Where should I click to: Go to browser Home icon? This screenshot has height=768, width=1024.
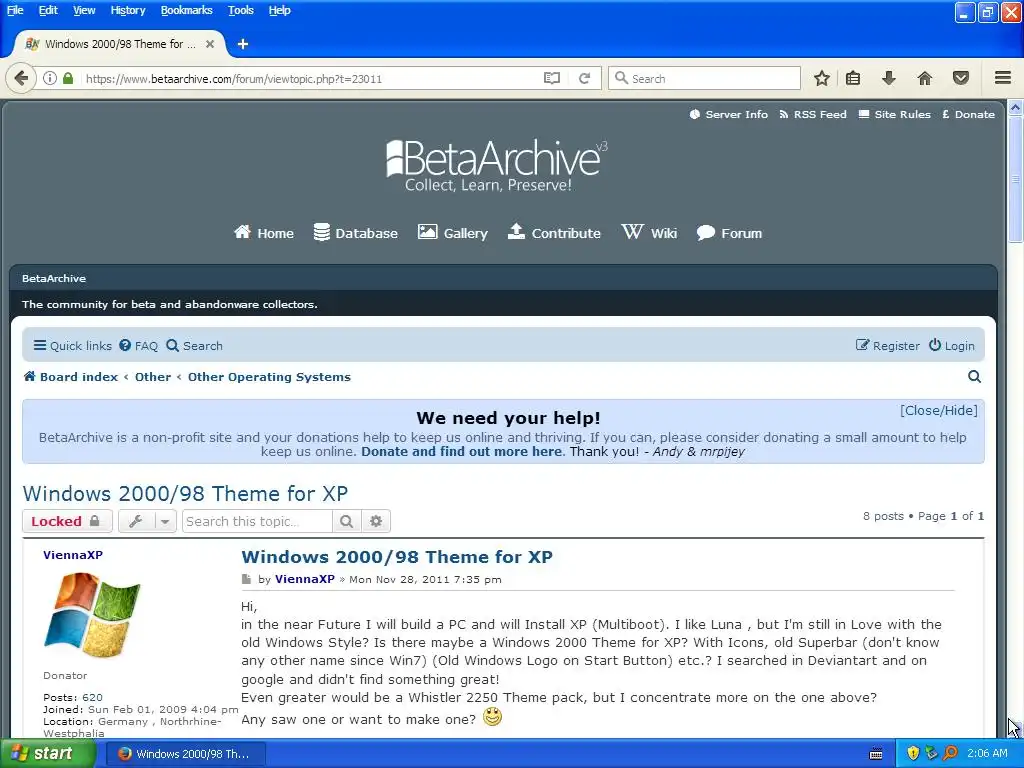[x=925, y=78]
